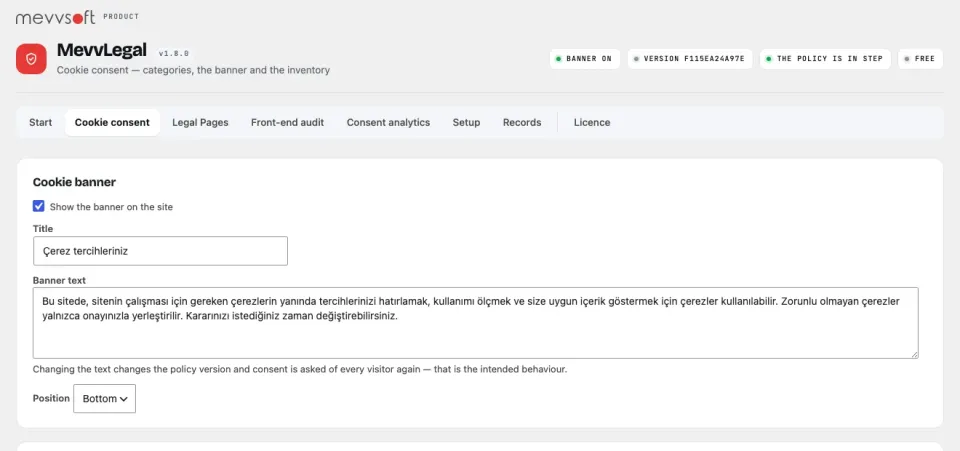
Task: Uncheck Show the banner on the site
Action: pyautogui.click(x=39, y=206)
